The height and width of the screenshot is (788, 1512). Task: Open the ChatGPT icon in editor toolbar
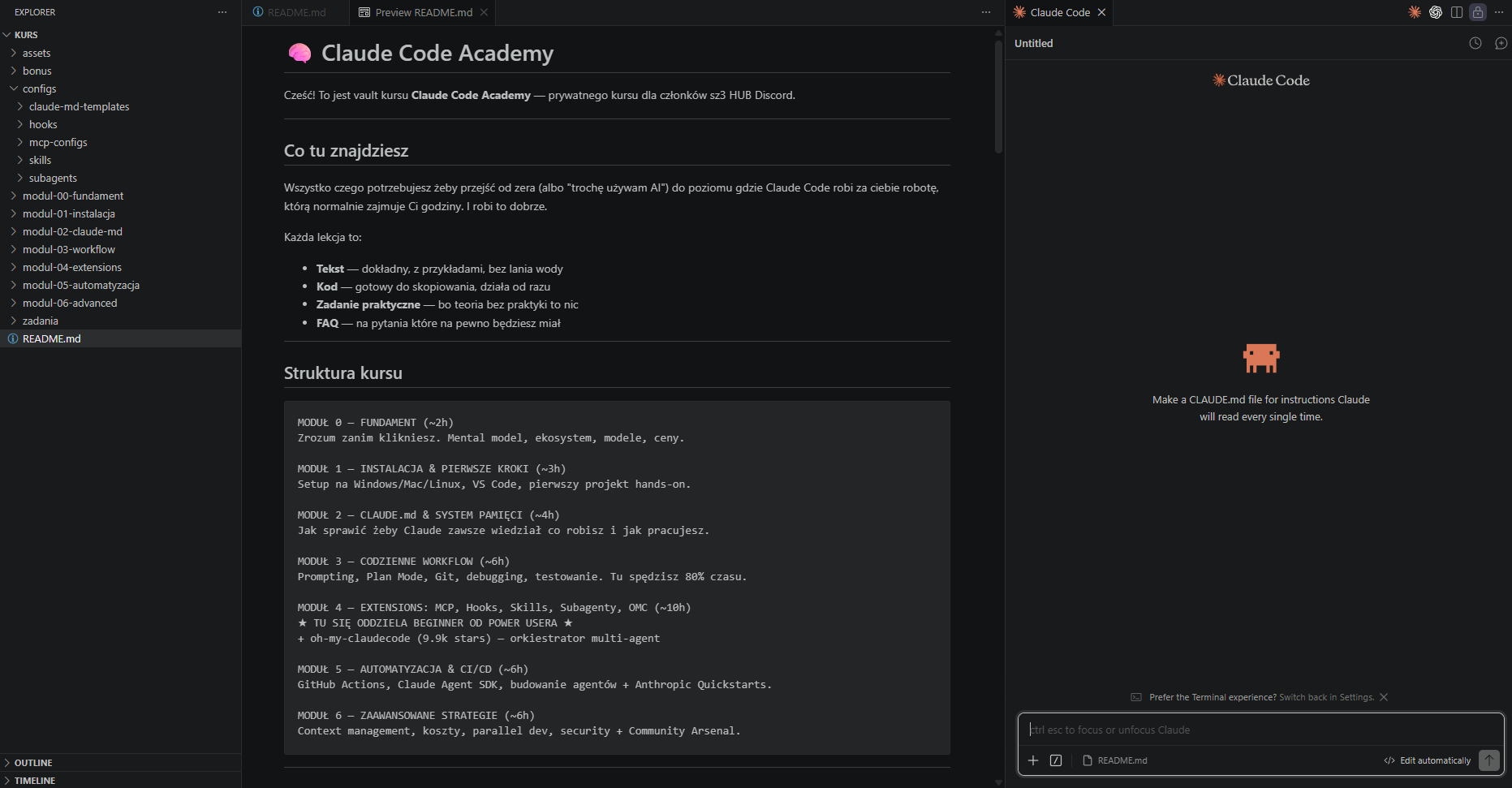coord(1436,12)
